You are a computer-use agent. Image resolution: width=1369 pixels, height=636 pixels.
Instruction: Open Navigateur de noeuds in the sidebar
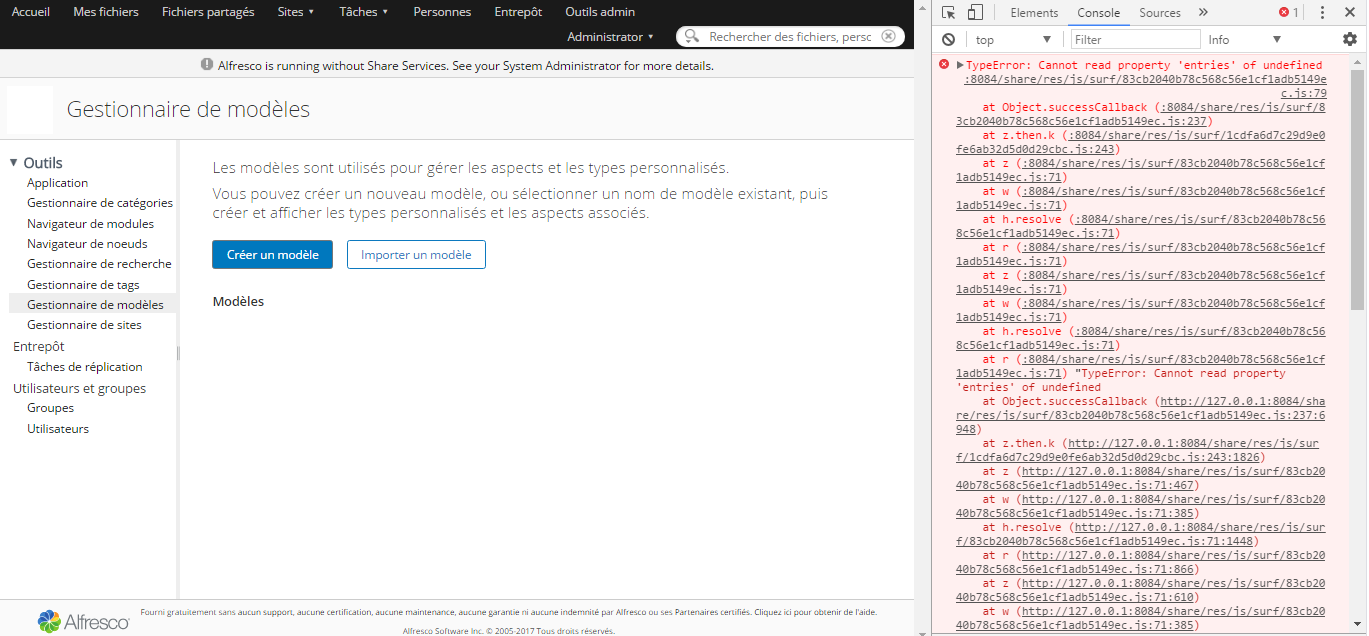[87, 243]
